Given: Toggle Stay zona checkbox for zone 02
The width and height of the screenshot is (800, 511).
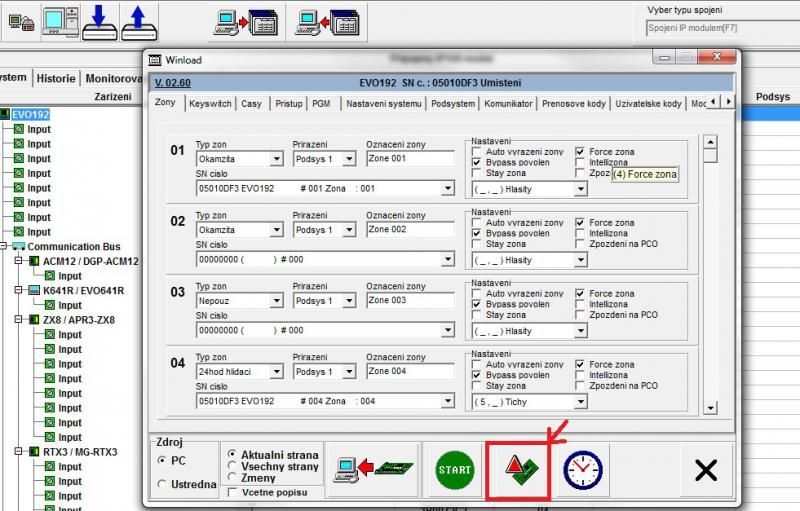Looking at the screenshot, I should tap(477, 243).
